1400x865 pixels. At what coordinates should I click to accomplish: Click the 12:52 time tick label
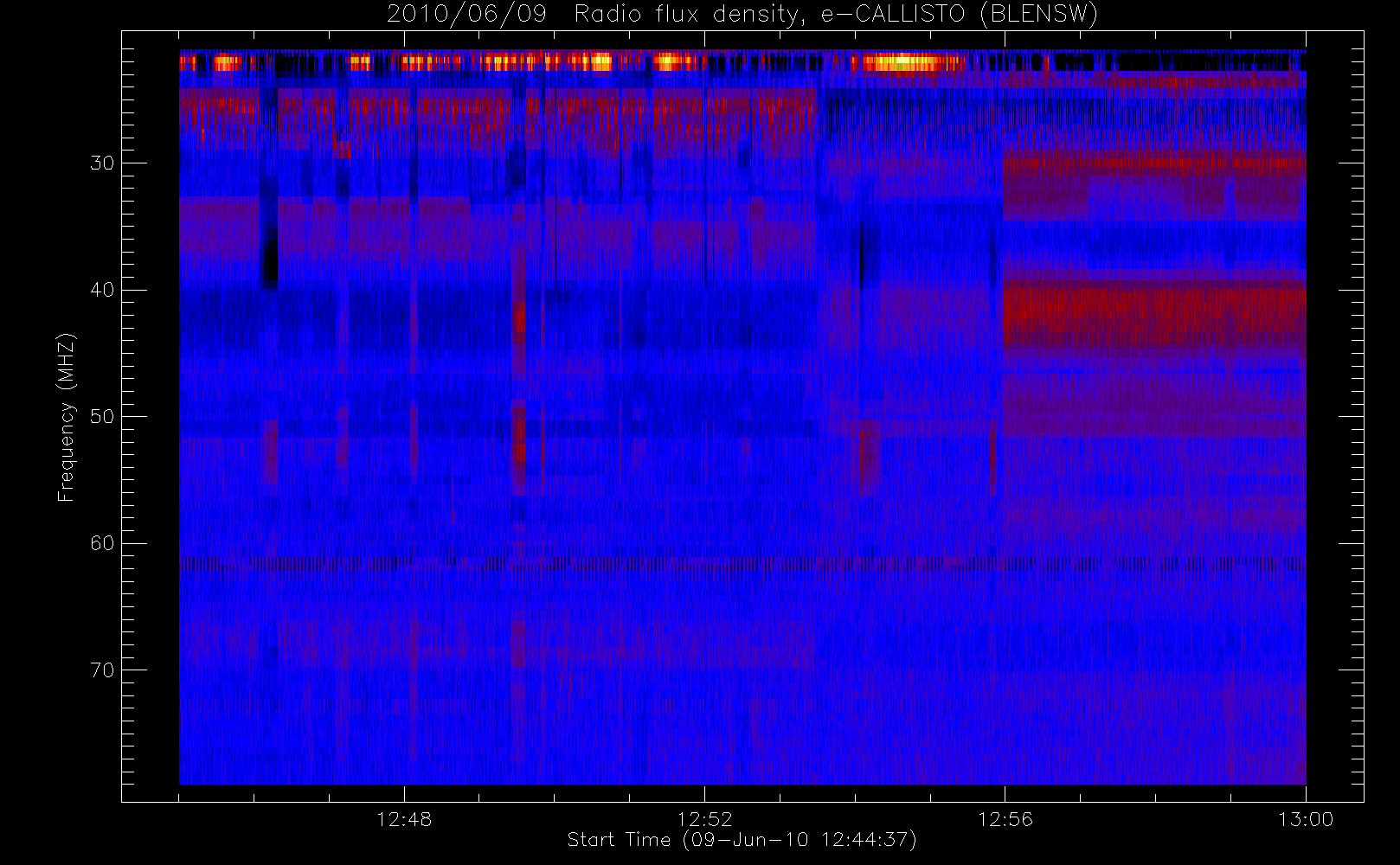[704, 819]
